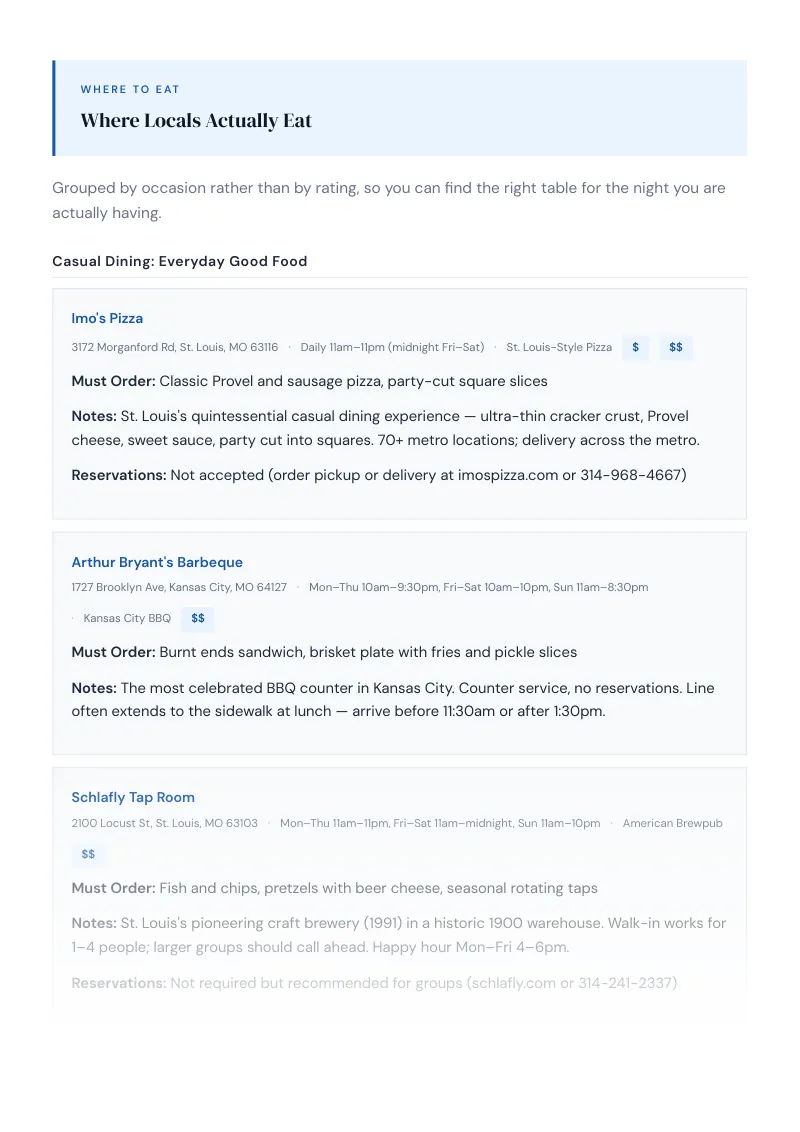The image size is (800, 1132).
Task: Click the single dollar price badge for Imo's Pizza
Action: (x=635, y=347)
